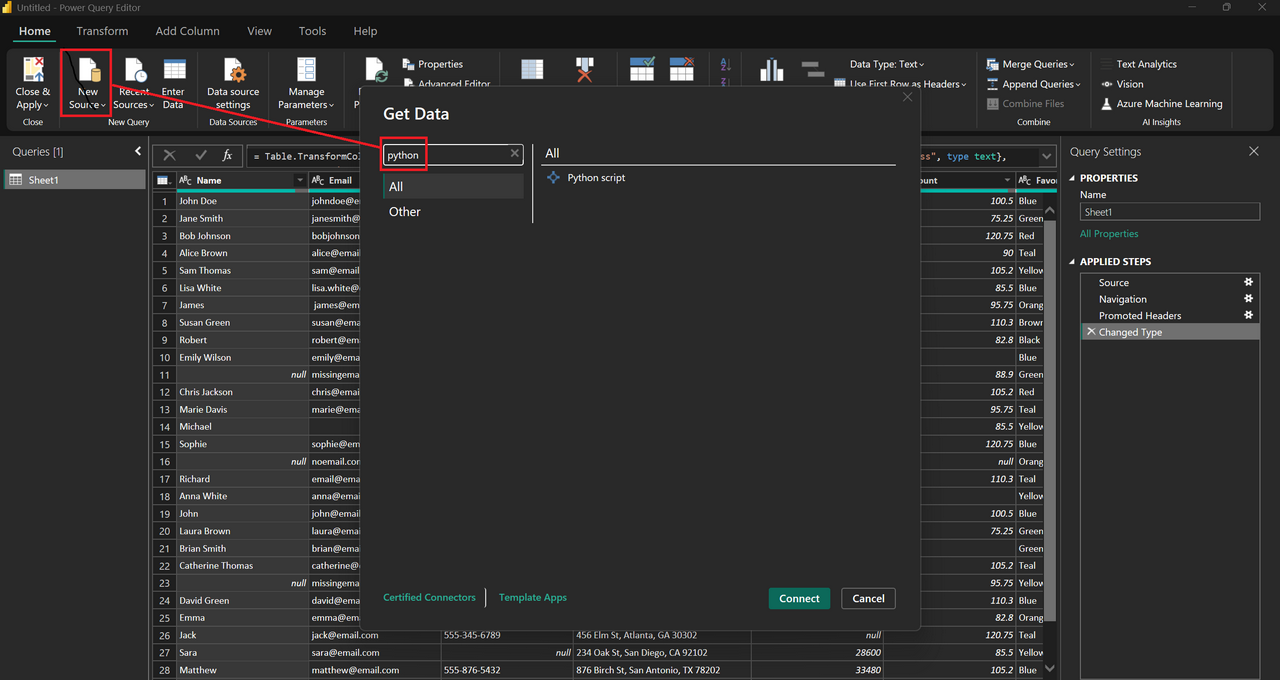Click the Emily Wilson name cell

click(241, 357)
